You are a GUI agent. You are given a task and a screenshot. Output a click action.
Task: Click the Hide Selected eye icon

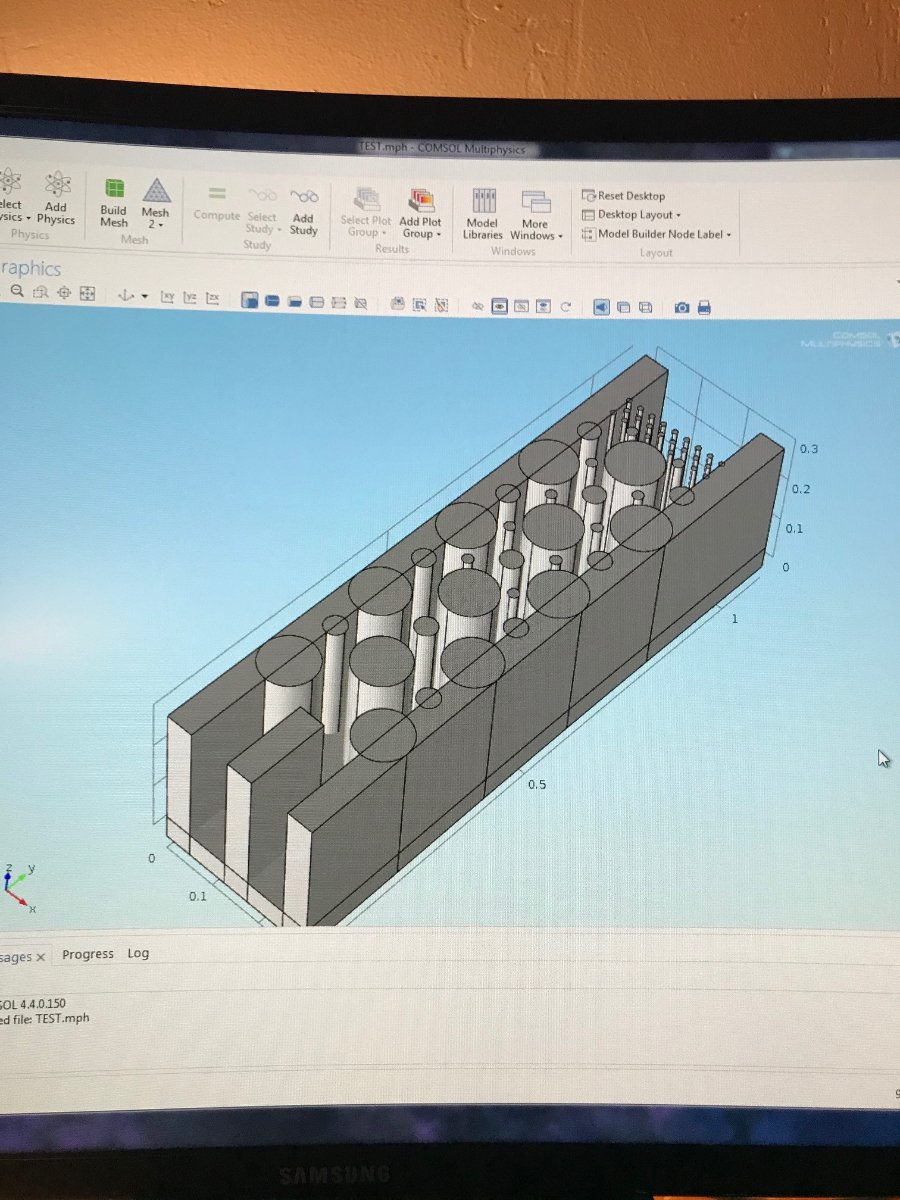pyautogui.click(x=477, y=306)
